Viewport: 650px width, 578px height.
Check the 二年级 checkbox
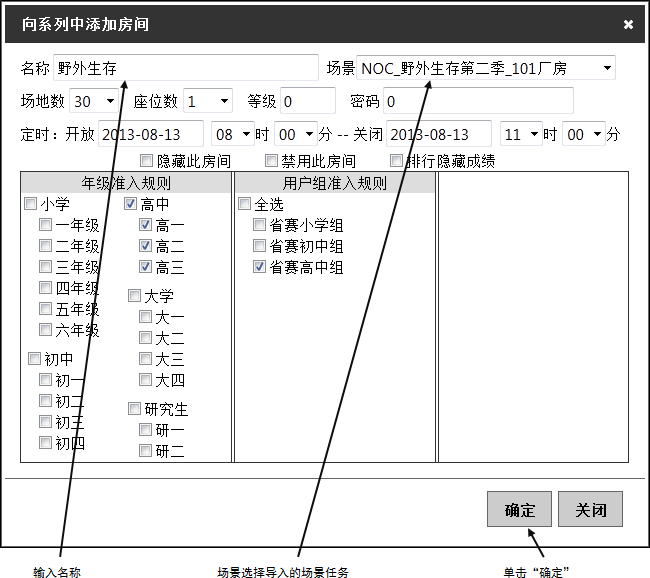(x=45, y=245)
